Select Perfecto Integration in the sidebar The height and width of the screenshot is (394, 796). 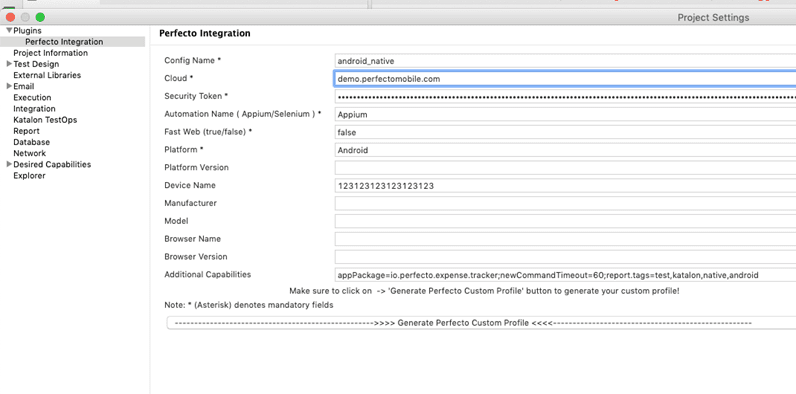pyautogui.click(x=64, y=42)
